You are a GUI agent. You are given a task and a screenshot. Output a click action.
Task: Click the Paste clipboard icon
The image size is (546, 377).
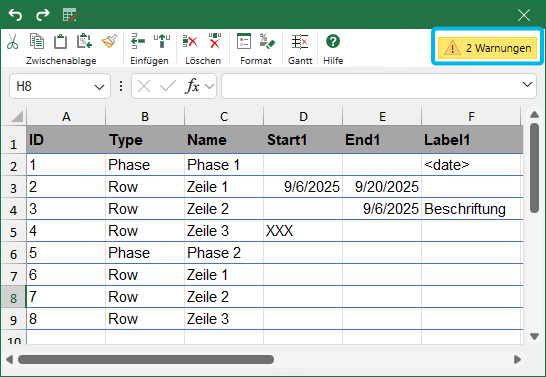tap(61, 41)
